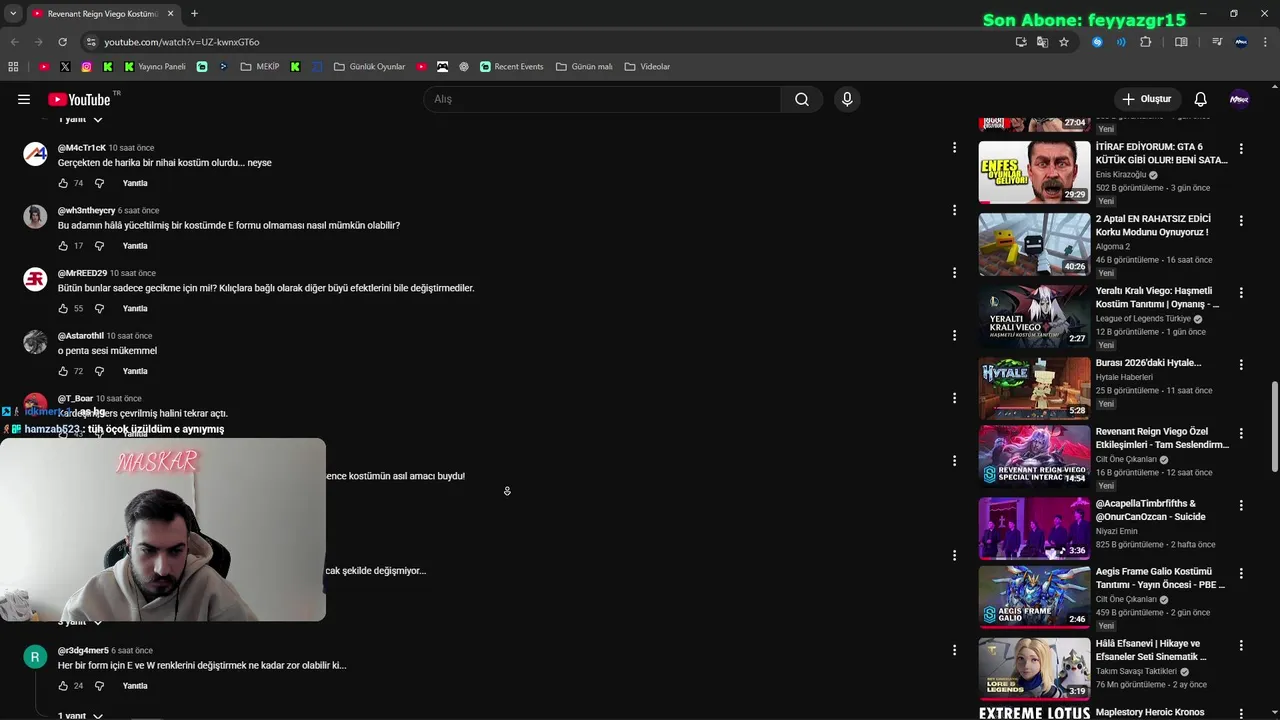Click the search magnifier button
Image resolution: width=1280 pixels, height=720 pixels.
click(802, 99)
